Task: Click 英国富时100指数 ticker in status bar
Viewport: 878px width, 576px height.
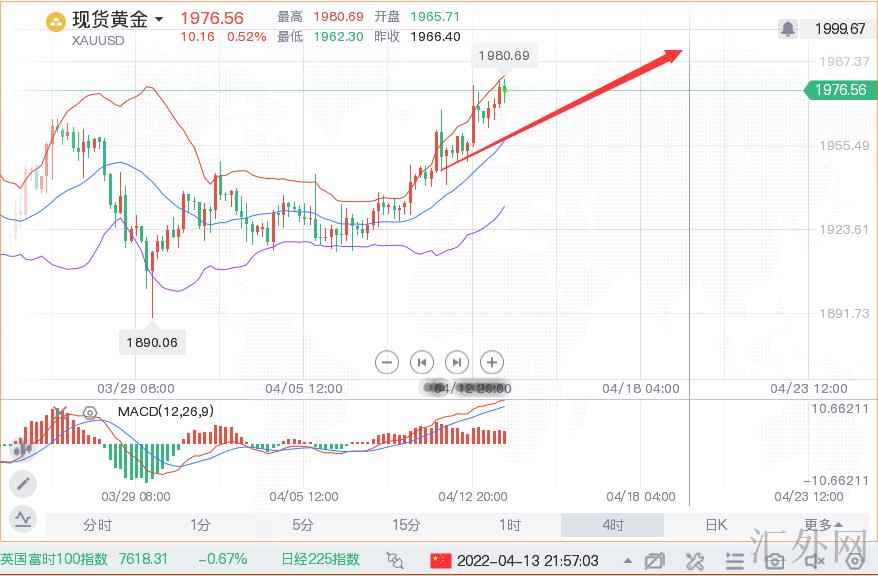Action: (x=54, y=559)
